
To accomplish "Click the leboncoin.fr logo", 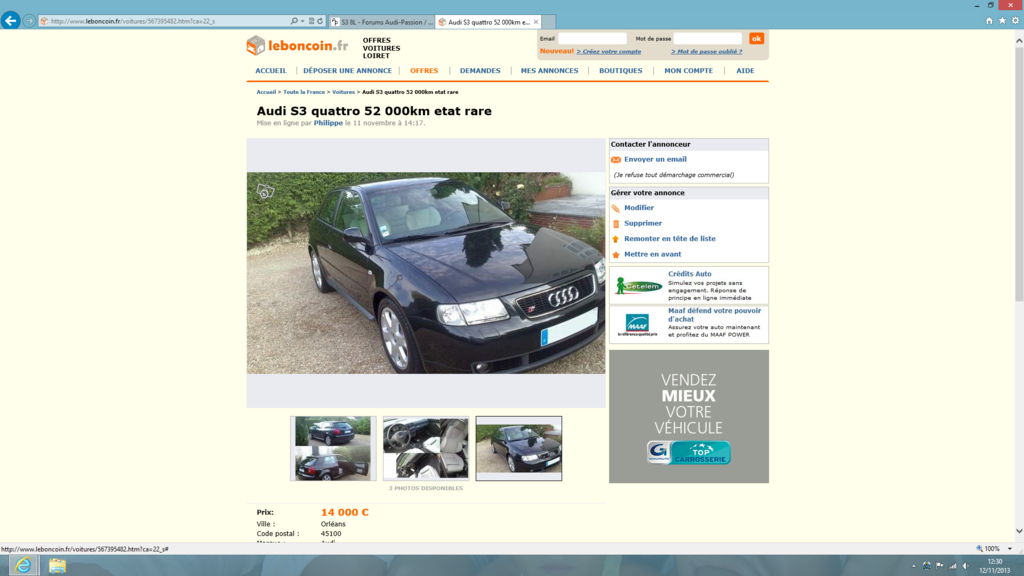I will tap(300, 45).
